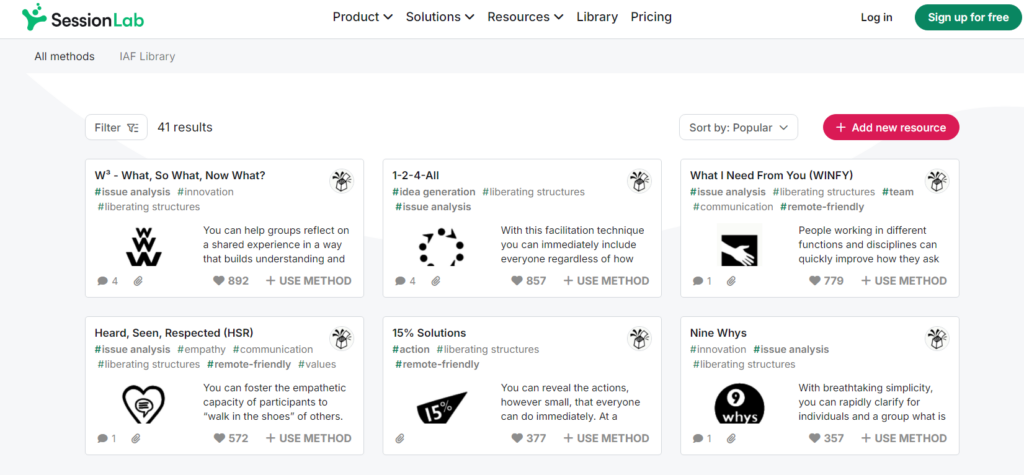1024x475 pixels.
Task: Click the 9 whys ball thumbnail
Action: click(x=739, y=404)
